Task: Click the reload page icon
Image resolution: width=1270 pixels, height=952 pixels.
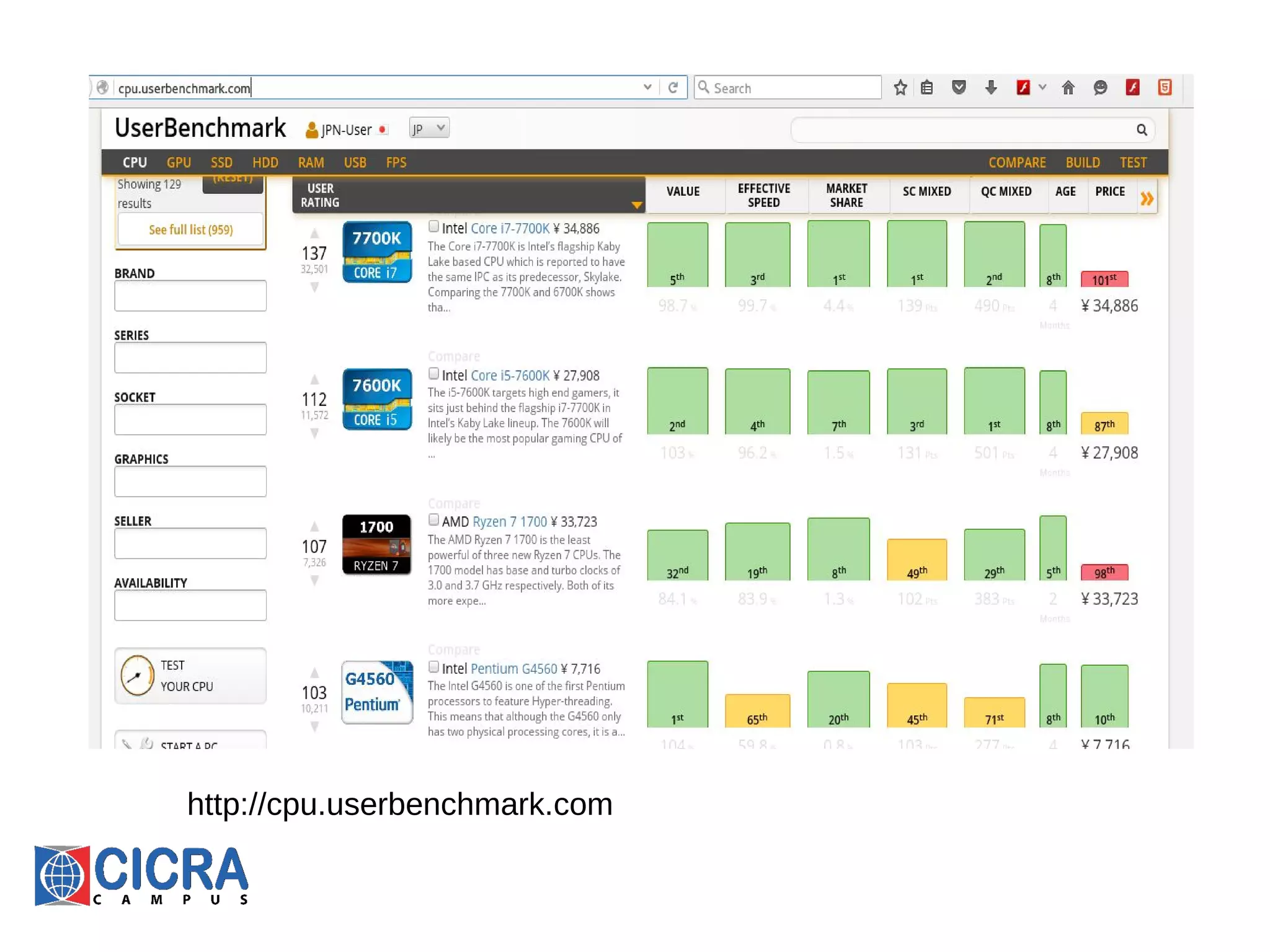Action: tap(673, 87)
